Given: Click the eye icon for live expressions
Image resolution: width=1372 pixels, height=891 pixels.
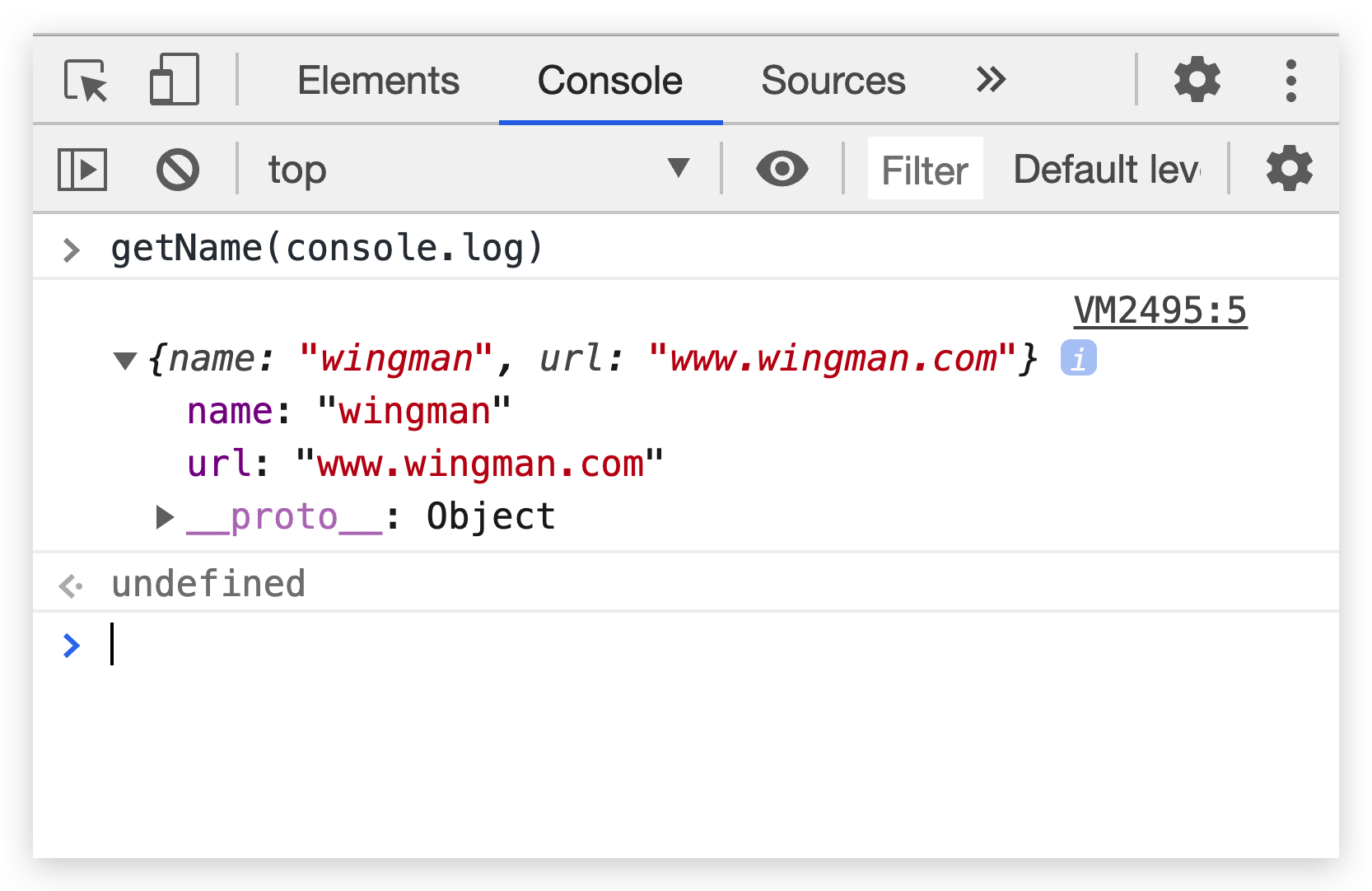Looking at the screenshot, I should 782,169.
